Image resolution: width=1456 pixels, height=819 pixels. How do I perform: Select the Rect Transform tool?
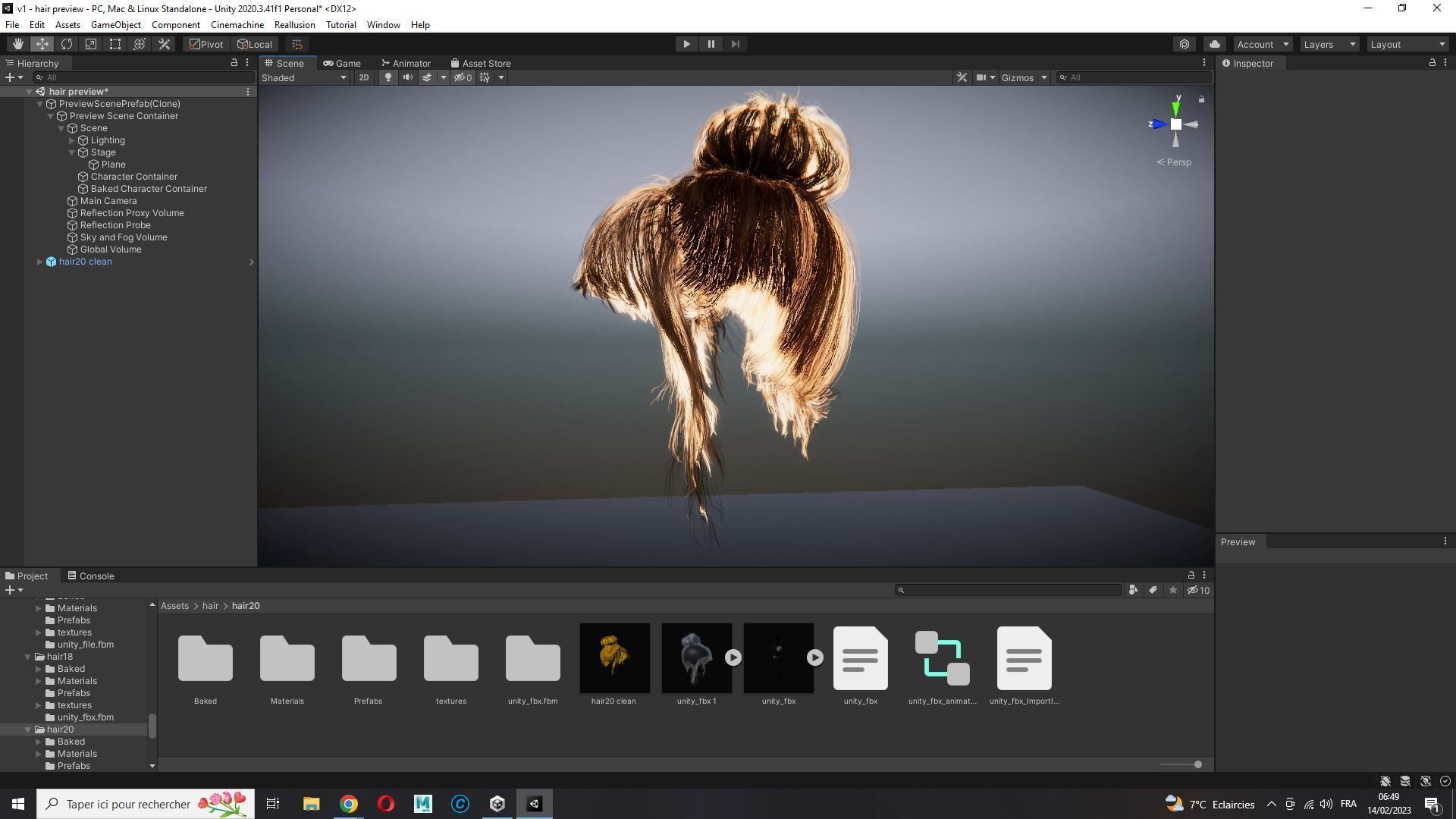(x=115, y=44)
